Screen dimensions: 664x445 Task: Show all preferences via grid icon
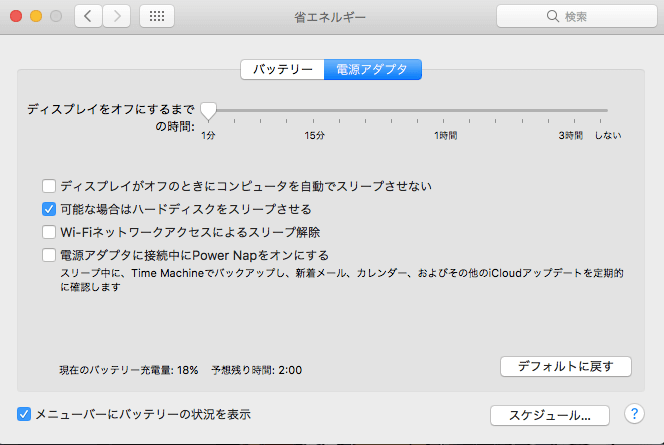coord(157,16)
